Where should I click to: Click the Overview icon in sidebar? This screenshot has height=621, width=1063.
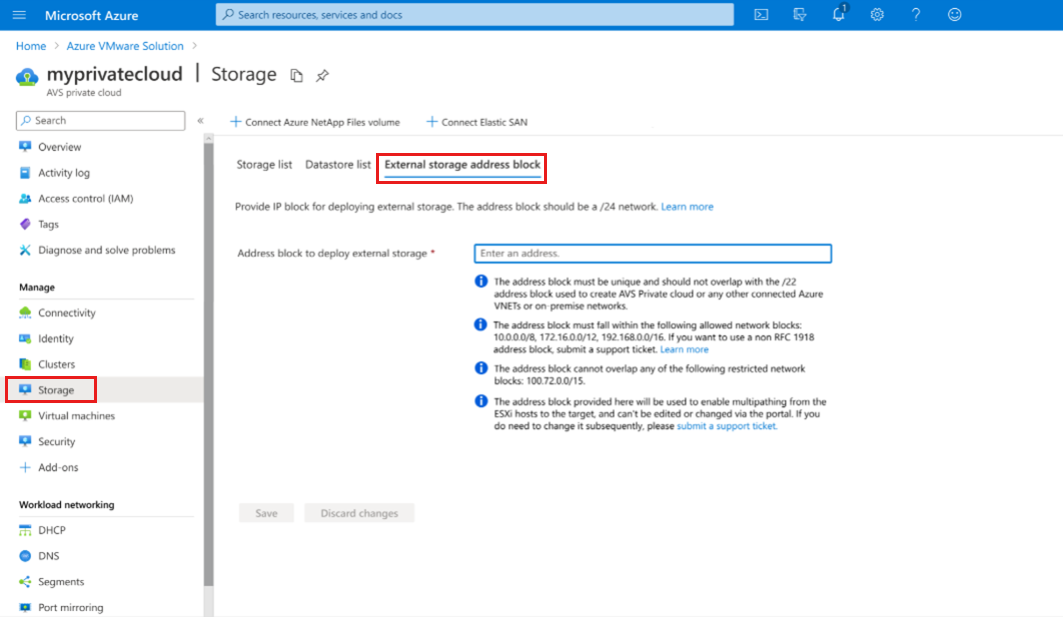click(25, 146)
